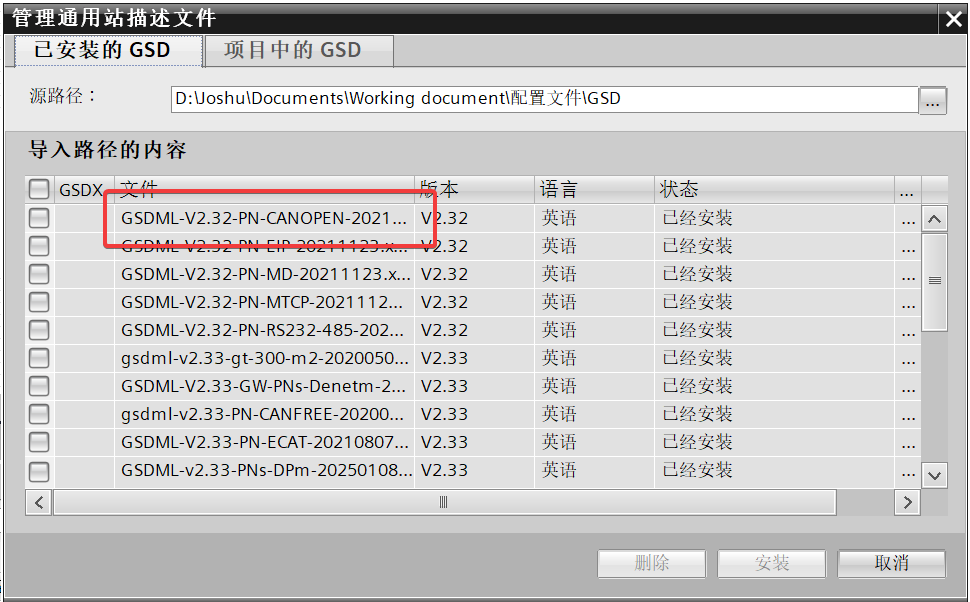The height and width of the screenshot is (602, 970).
Task: Click the horizontal scrollbar thumb
Action: 444,502
